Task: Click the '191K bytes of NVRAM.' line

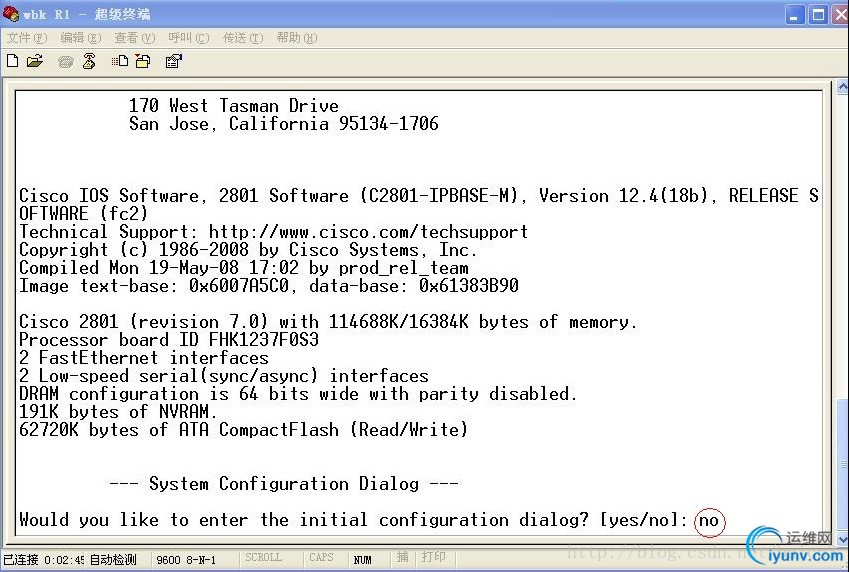Action: click(x=118, y=412)
